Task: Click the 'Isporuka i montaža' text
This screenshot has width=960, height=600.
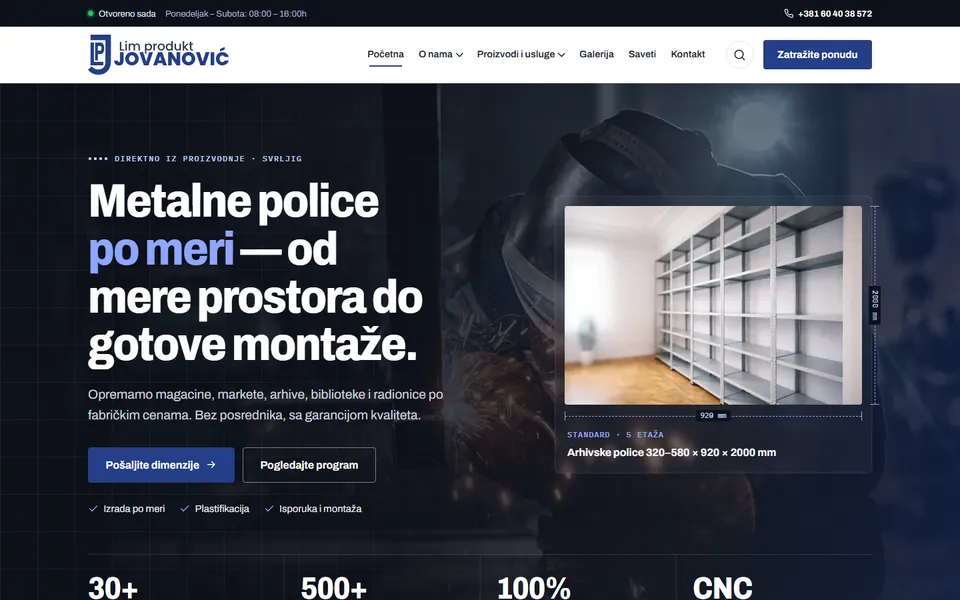Action: (x=320, y=508)
